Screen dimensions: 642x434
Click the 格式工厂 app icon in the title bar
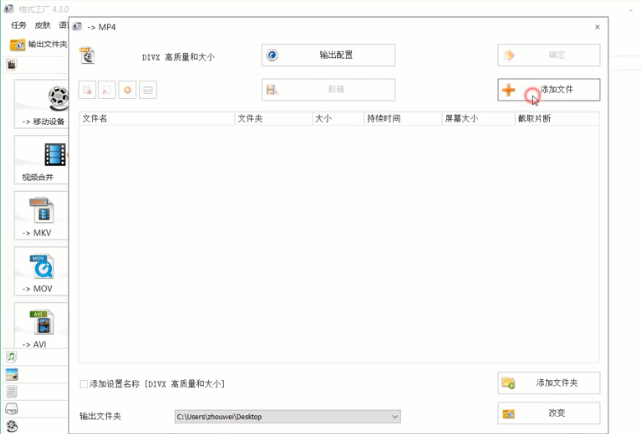(9, 9)
